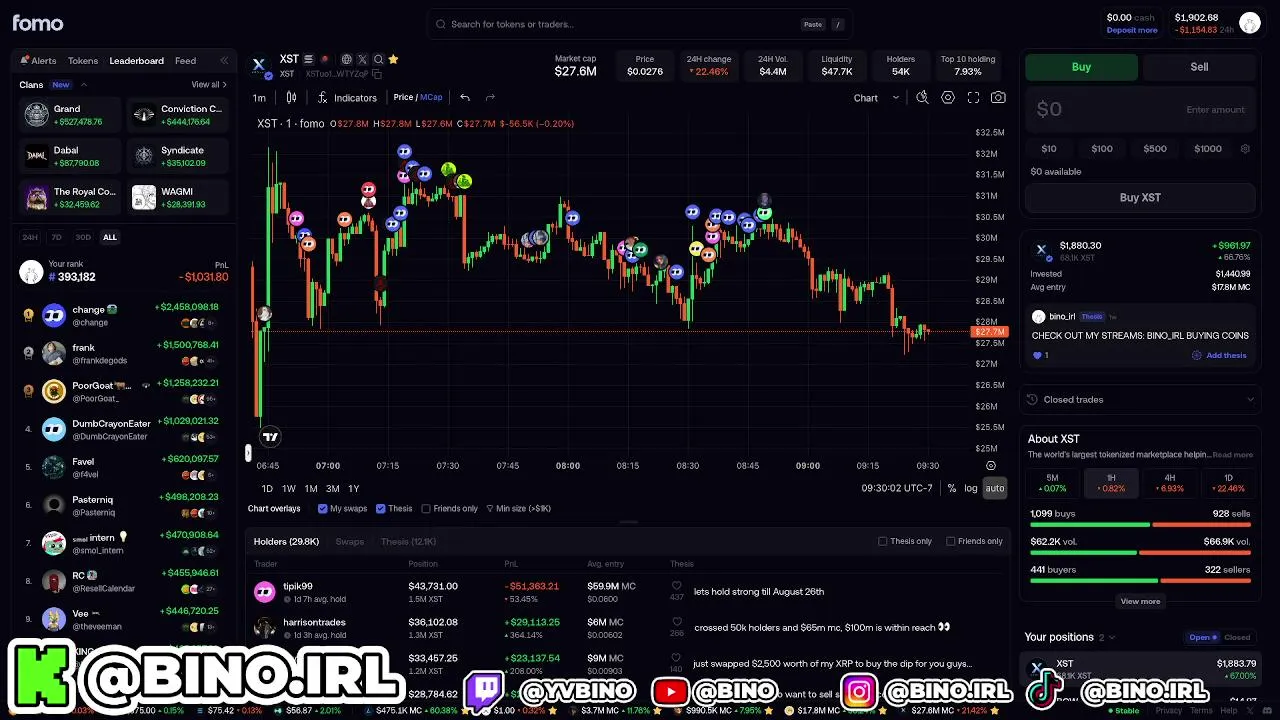
Task: Copy the XST contract address
Action: [x=377, y=74]
